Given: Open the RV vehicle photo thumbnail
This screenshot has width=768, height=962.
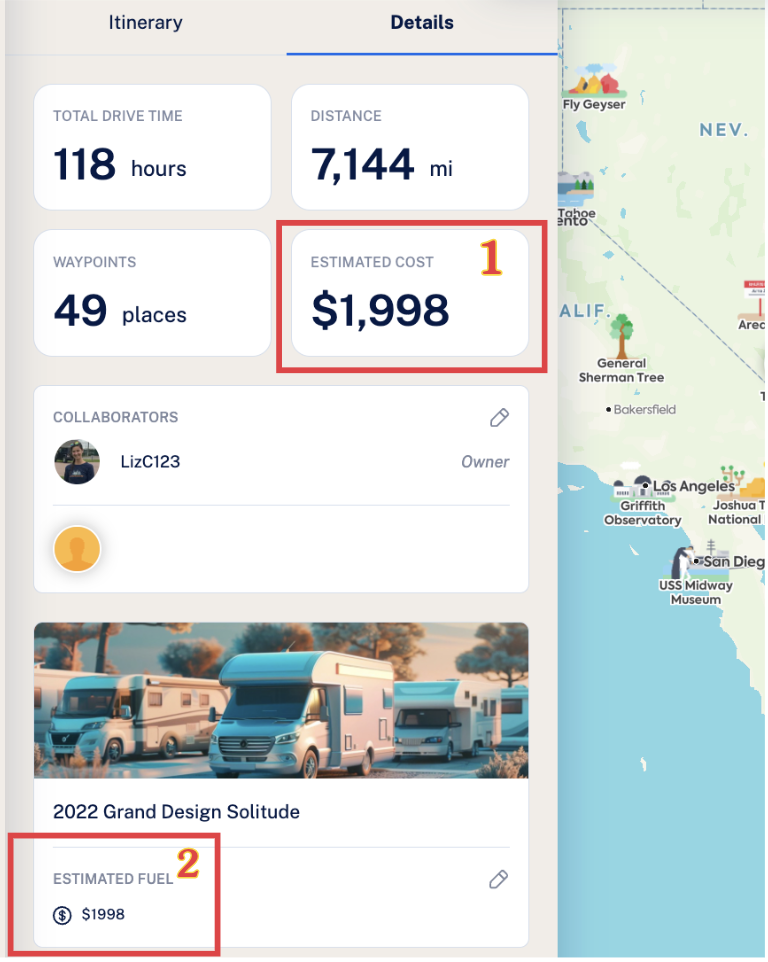Looking at the screenshot, I should point(281,700).
